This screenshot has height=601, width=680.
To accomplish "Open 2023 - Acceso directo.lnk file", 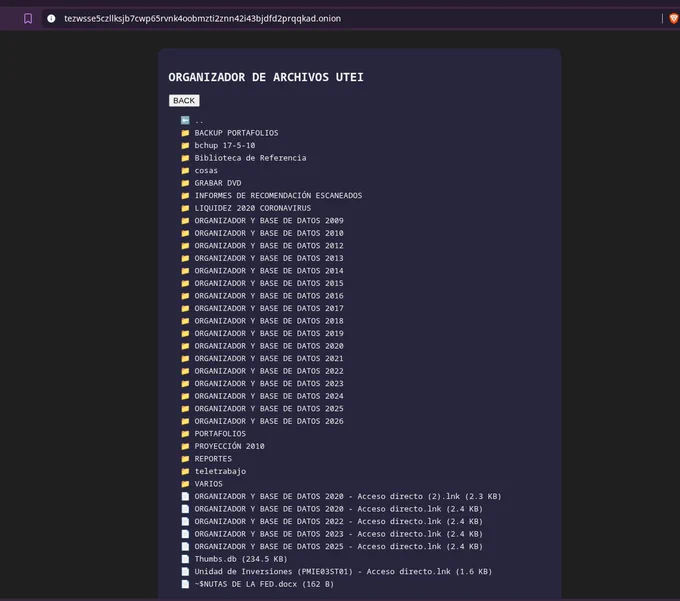I will coord(338,534).
